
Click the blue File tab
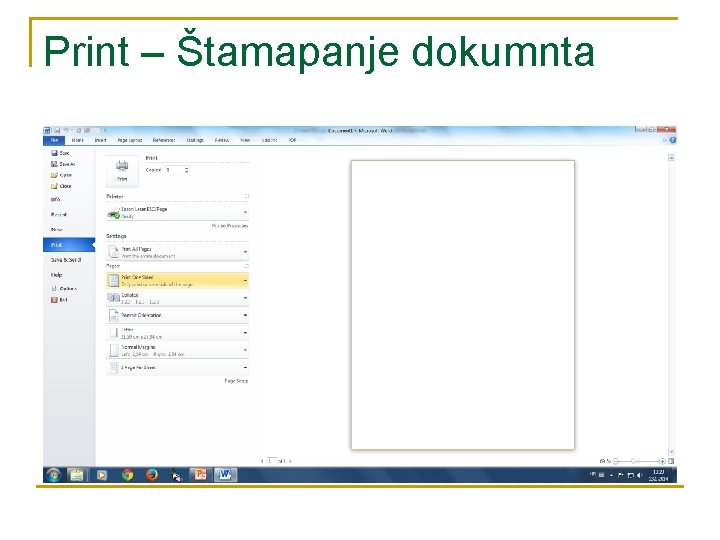click(x=54, y=140)
